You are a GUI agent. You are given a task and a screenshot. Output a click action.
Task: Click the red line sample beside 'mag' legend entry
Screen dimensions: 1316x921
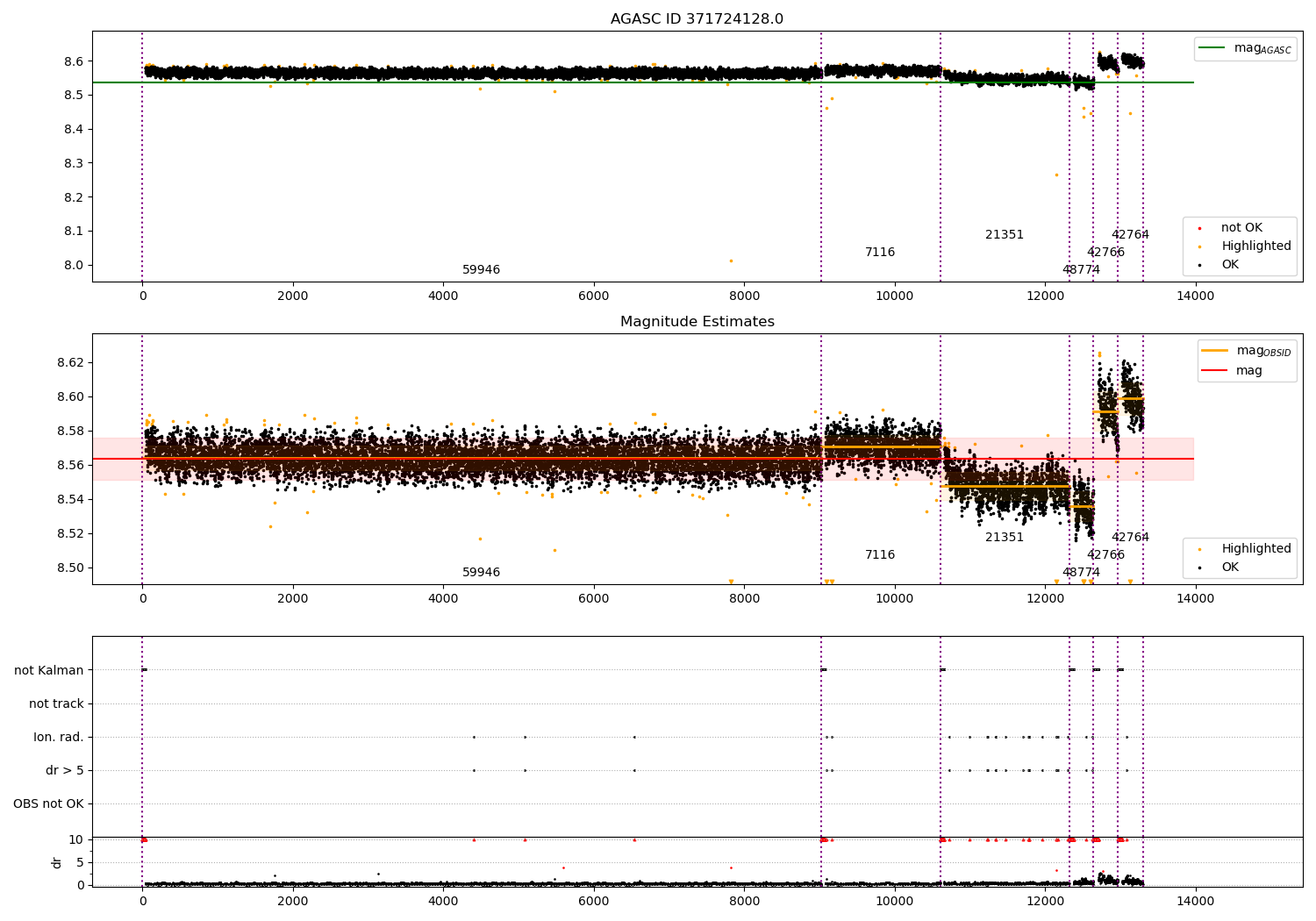(1214, 371)
